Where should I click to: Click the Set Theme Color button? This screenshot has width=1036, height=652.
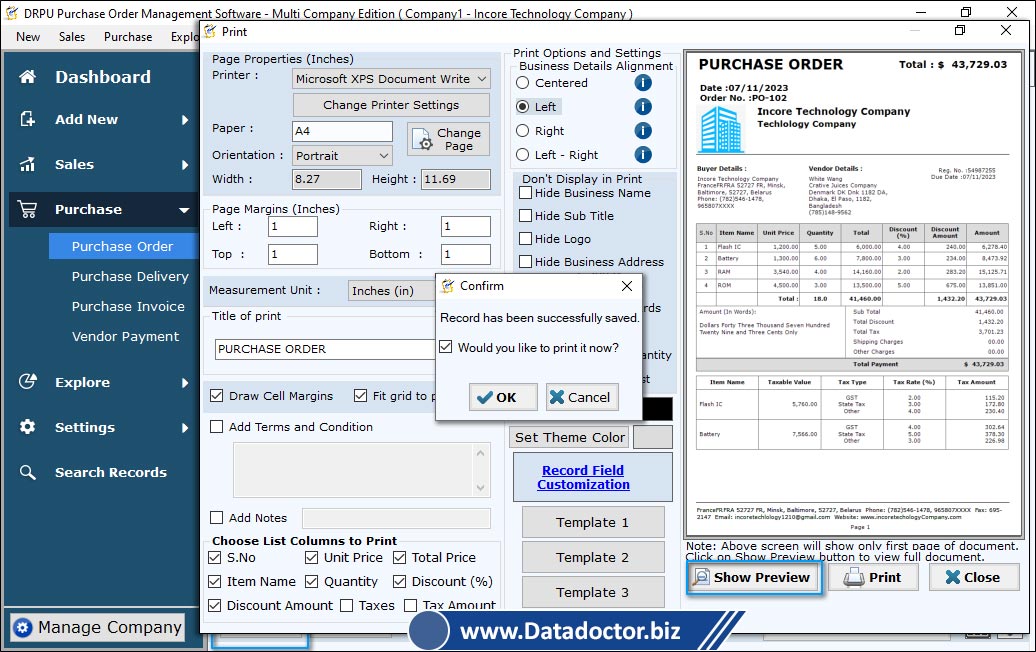(x=570, y=437)
